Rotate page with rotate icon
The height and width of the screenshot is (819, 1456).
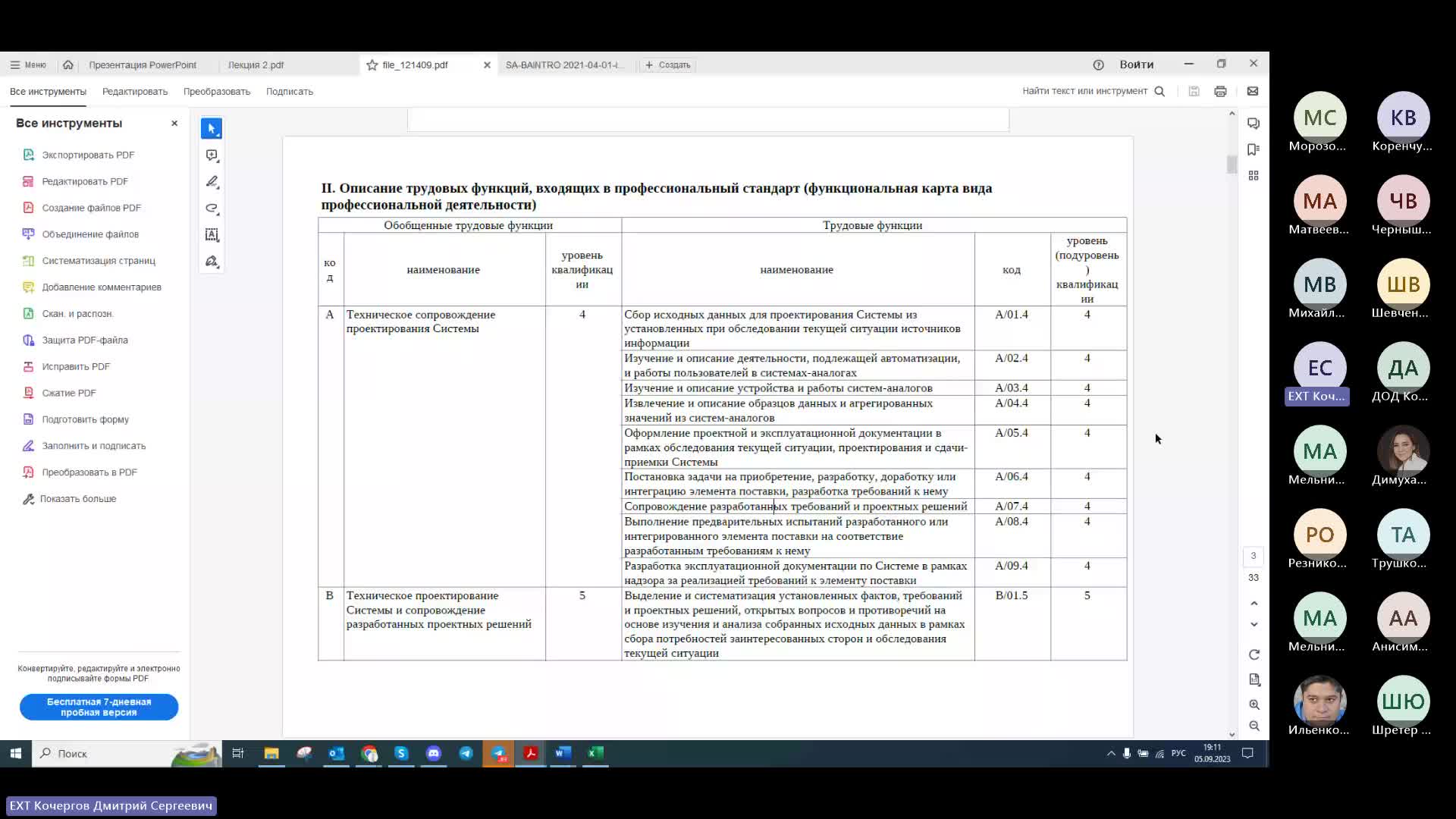[1254, 654]
